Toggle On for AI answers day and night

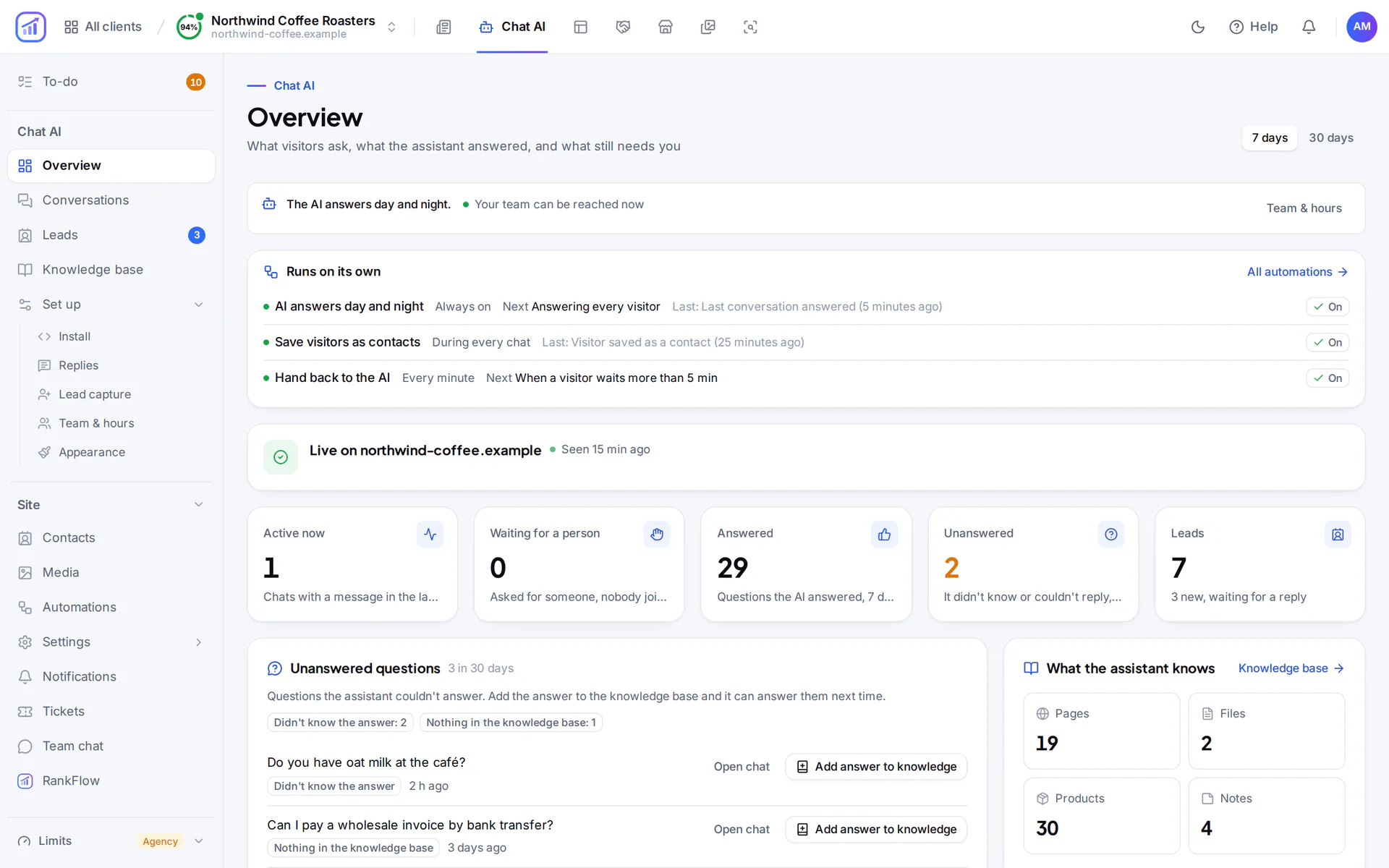point(1328,307)
